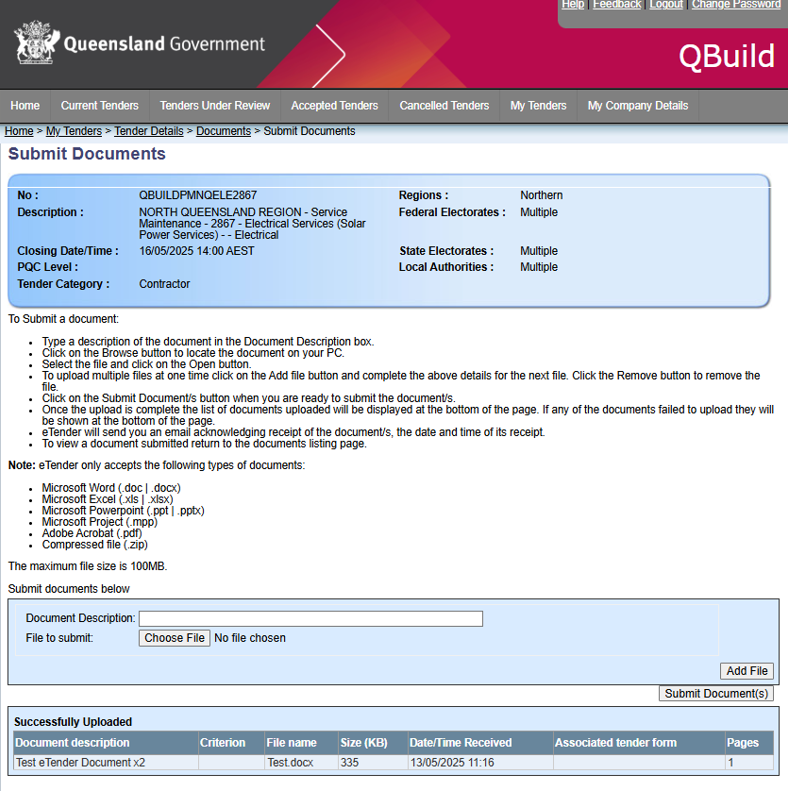788x799 pixels.
Task: Click the Contractor tender category value
Action: [164, 284]
